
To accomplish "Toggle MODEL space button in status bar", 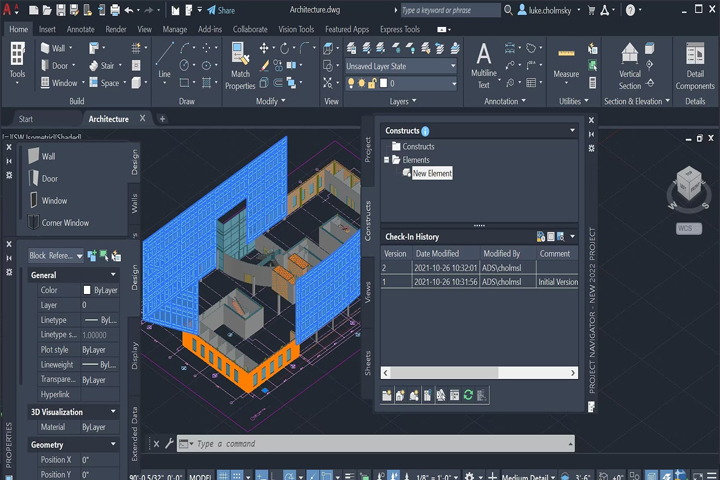I will (200, 477).
